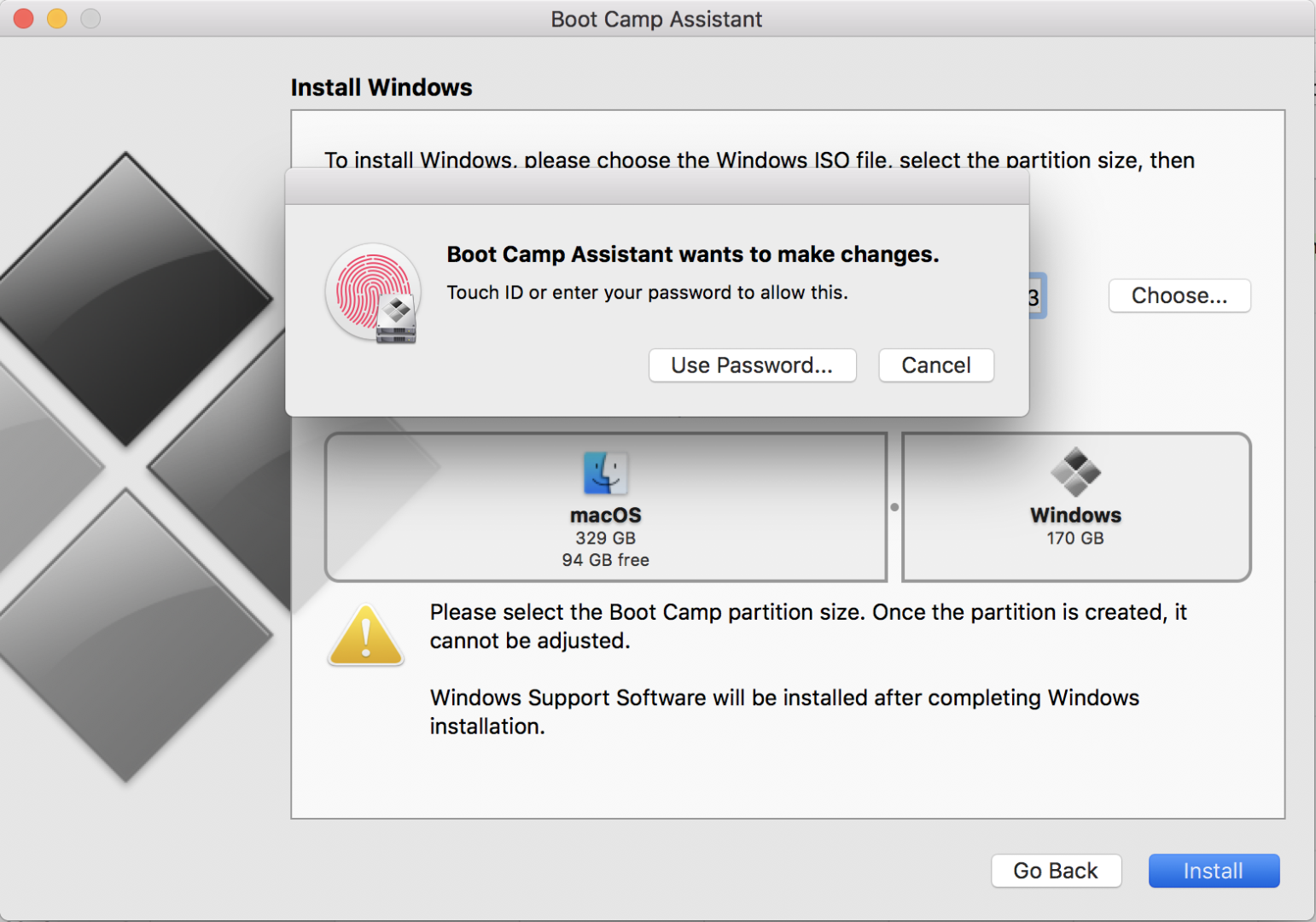Viewport: 1316px width, 922px height.
Task: Go Back to the previous step
Action: (1056, 871)
